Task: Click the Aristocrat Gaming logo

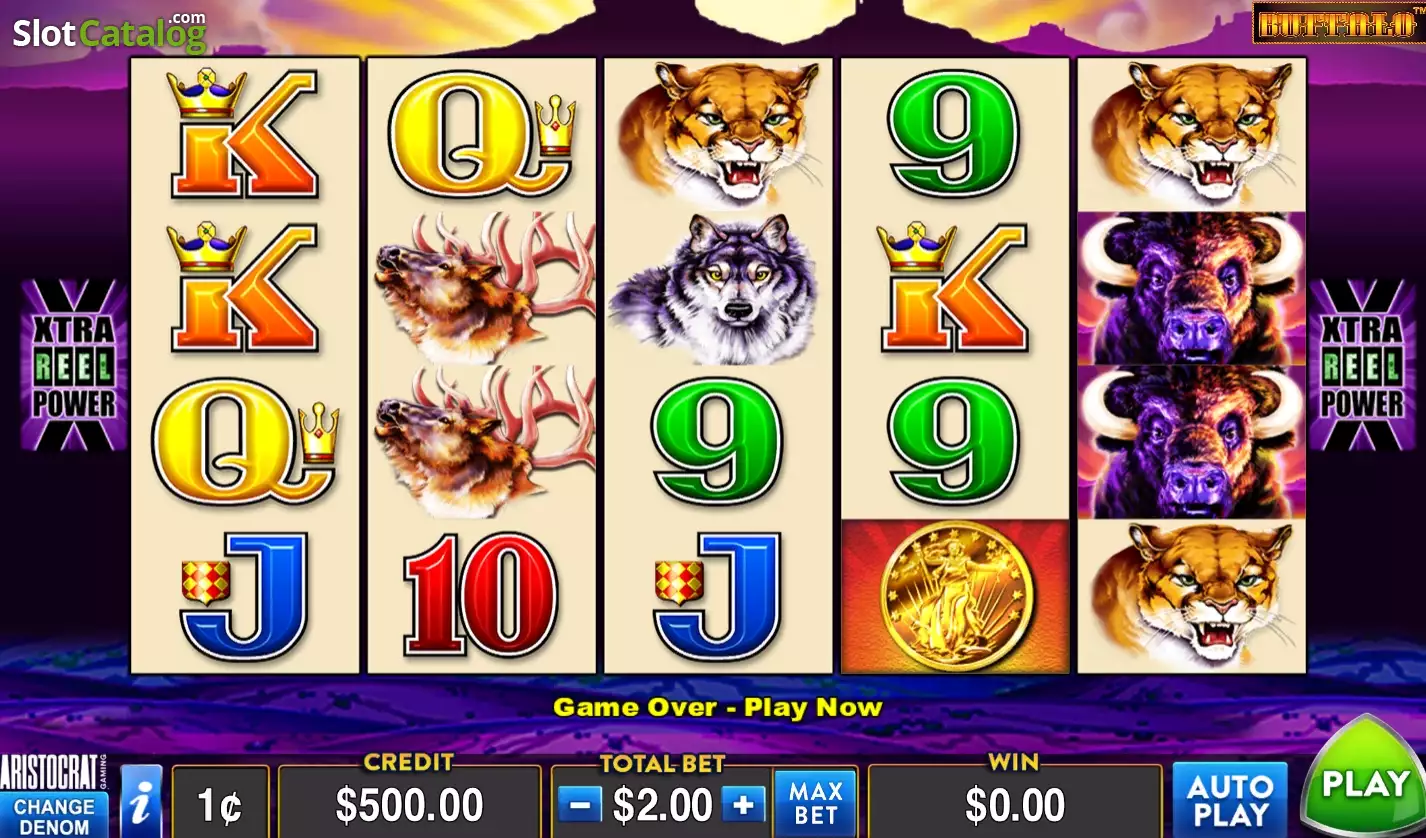Action: [x=53, y=773]
